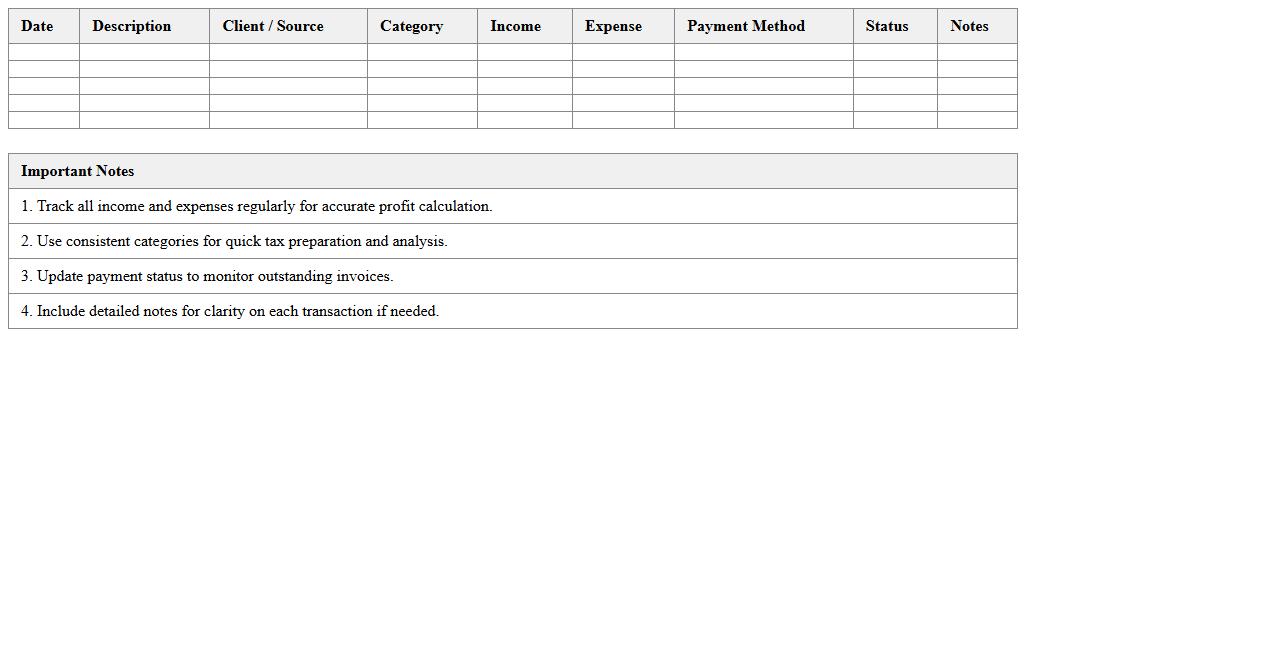Select note 1 about tracking income and expenses
1278x650 pixels.
[257, 206]
